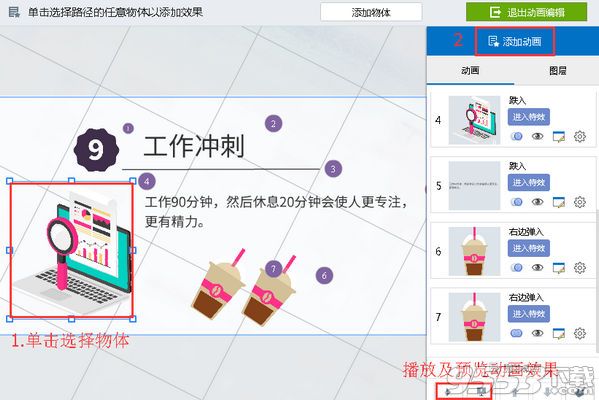Click the animation edit icon before the hint text
The image size is (599, 400).
point(14,12)
